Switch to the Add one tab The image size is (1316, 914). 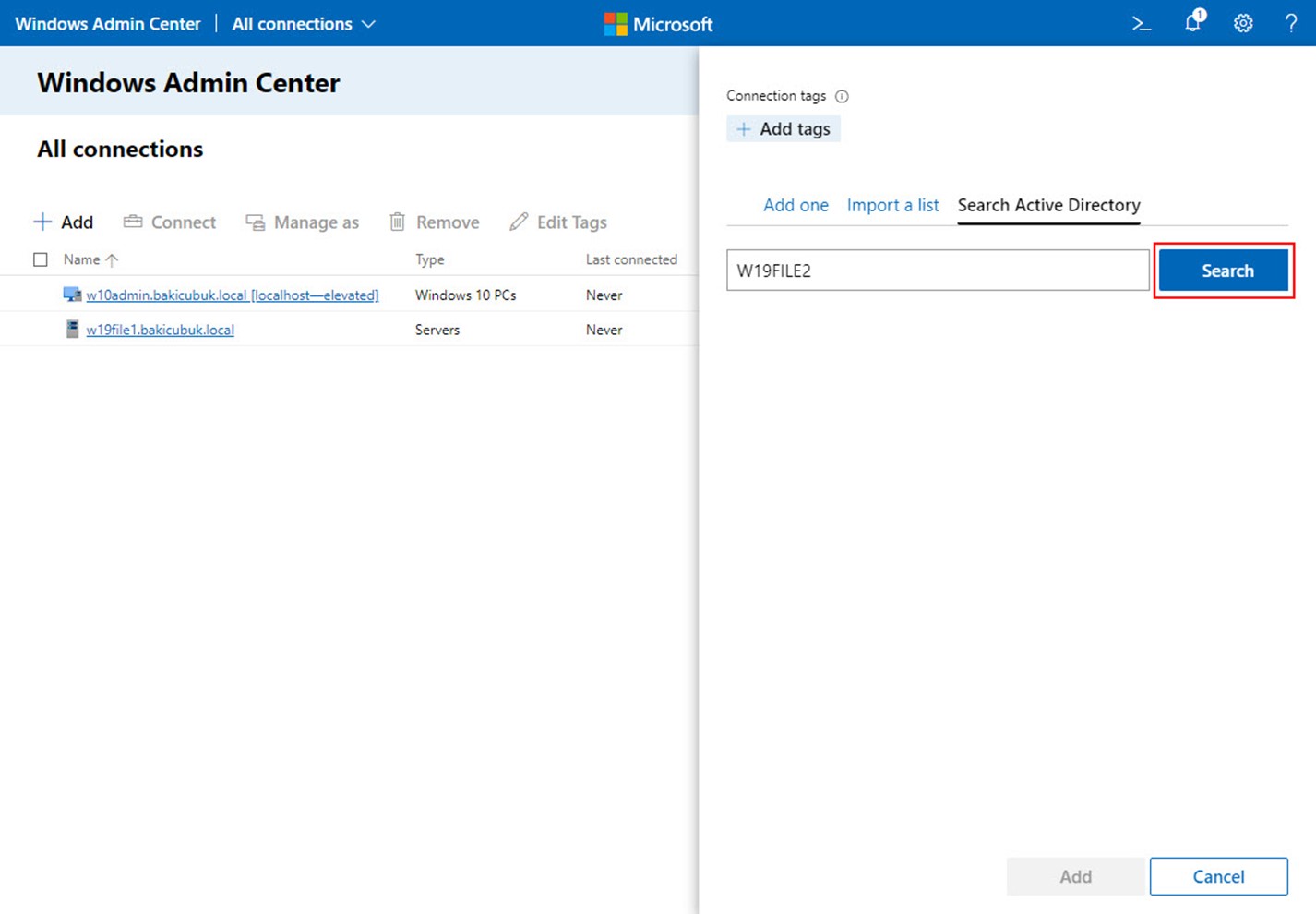(x=796, y=205)
